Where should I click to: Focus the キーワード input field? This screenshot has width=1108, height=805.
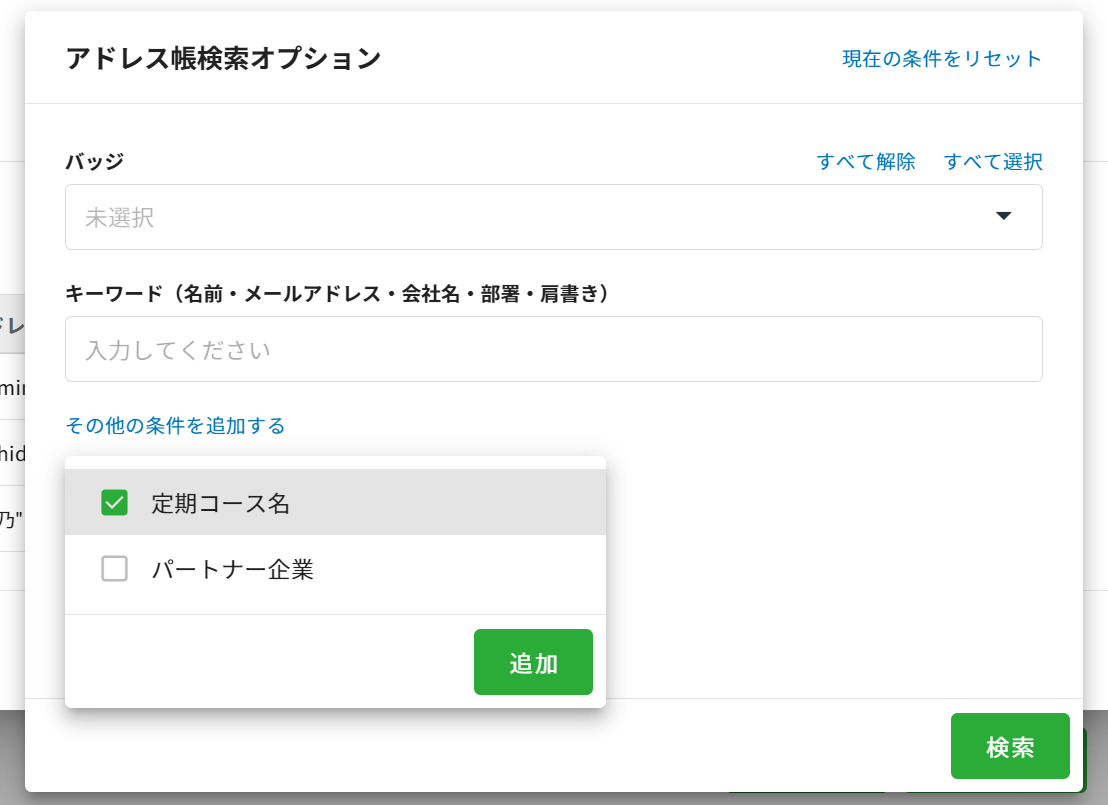[x=553, y=350]
